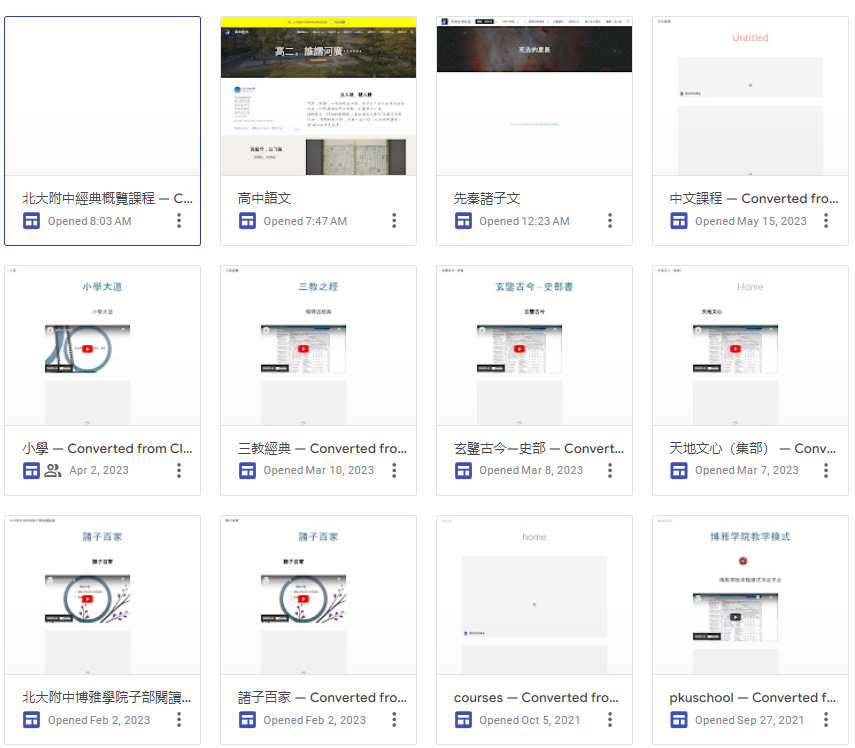Image resolution: width=855 pixels, height=748 pixels.
Task: Open three-dot menu on 三教經典 card
Action: point(394,470)
